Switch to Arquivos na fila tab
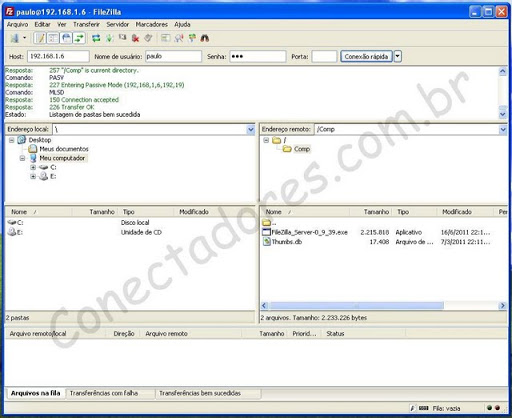The image size is (512, 418). (x=35, y=393)
